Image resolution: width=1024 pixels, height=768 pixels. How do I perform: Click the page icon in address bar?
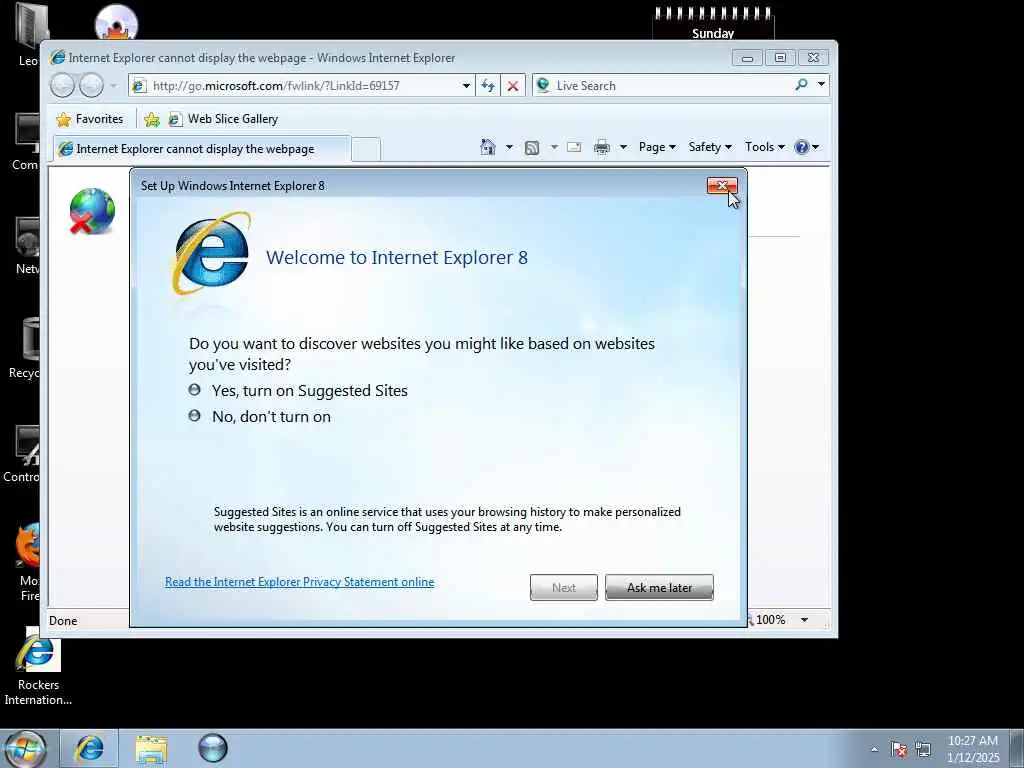click(x=138, y=86)
